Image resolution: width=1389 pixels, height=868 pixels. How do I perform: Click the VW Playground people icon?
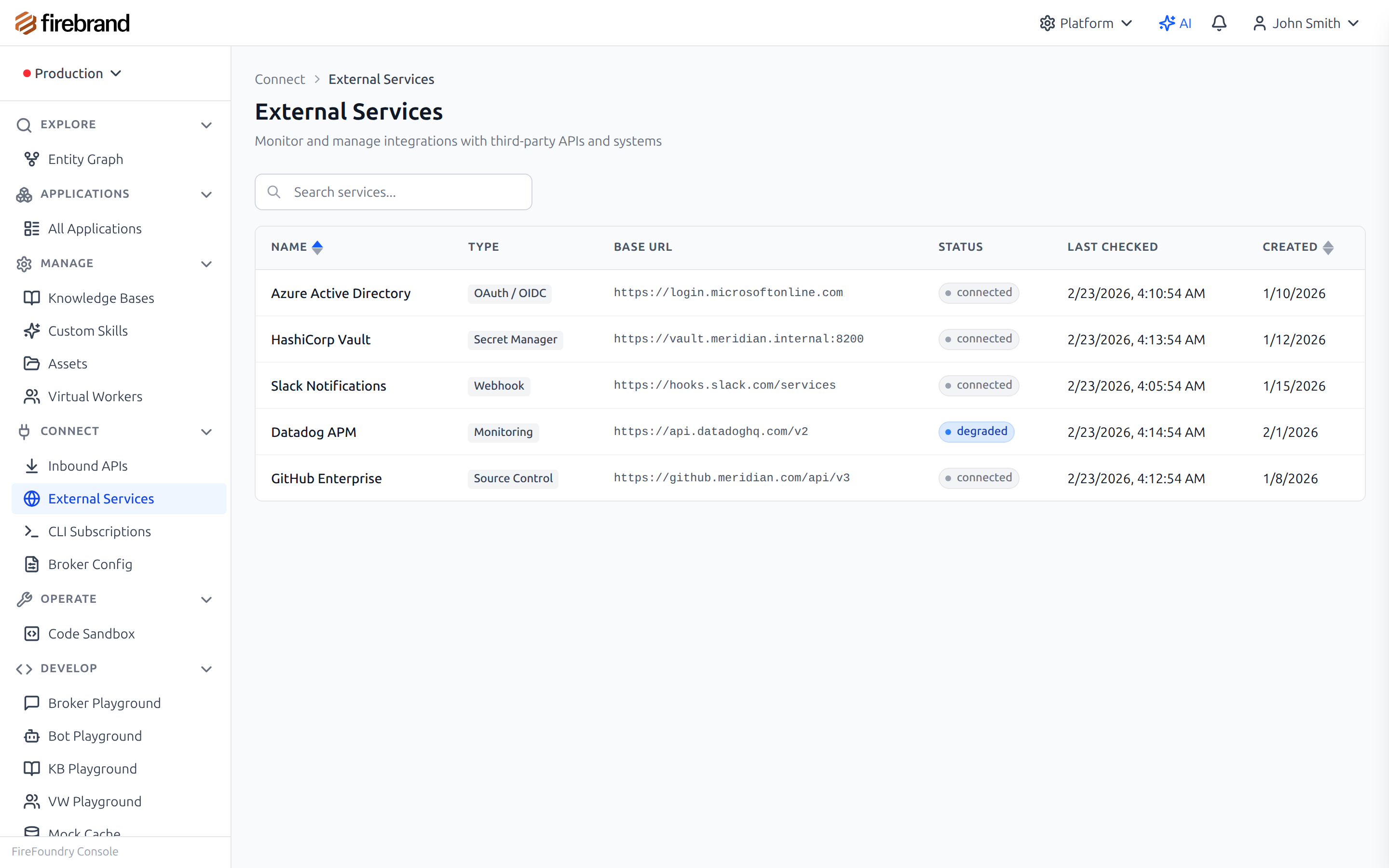31,801
